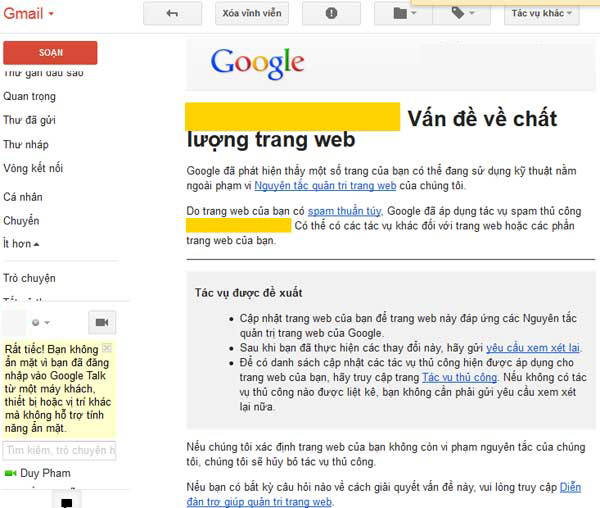Open the Thư nháp folder

click(26, 144)
